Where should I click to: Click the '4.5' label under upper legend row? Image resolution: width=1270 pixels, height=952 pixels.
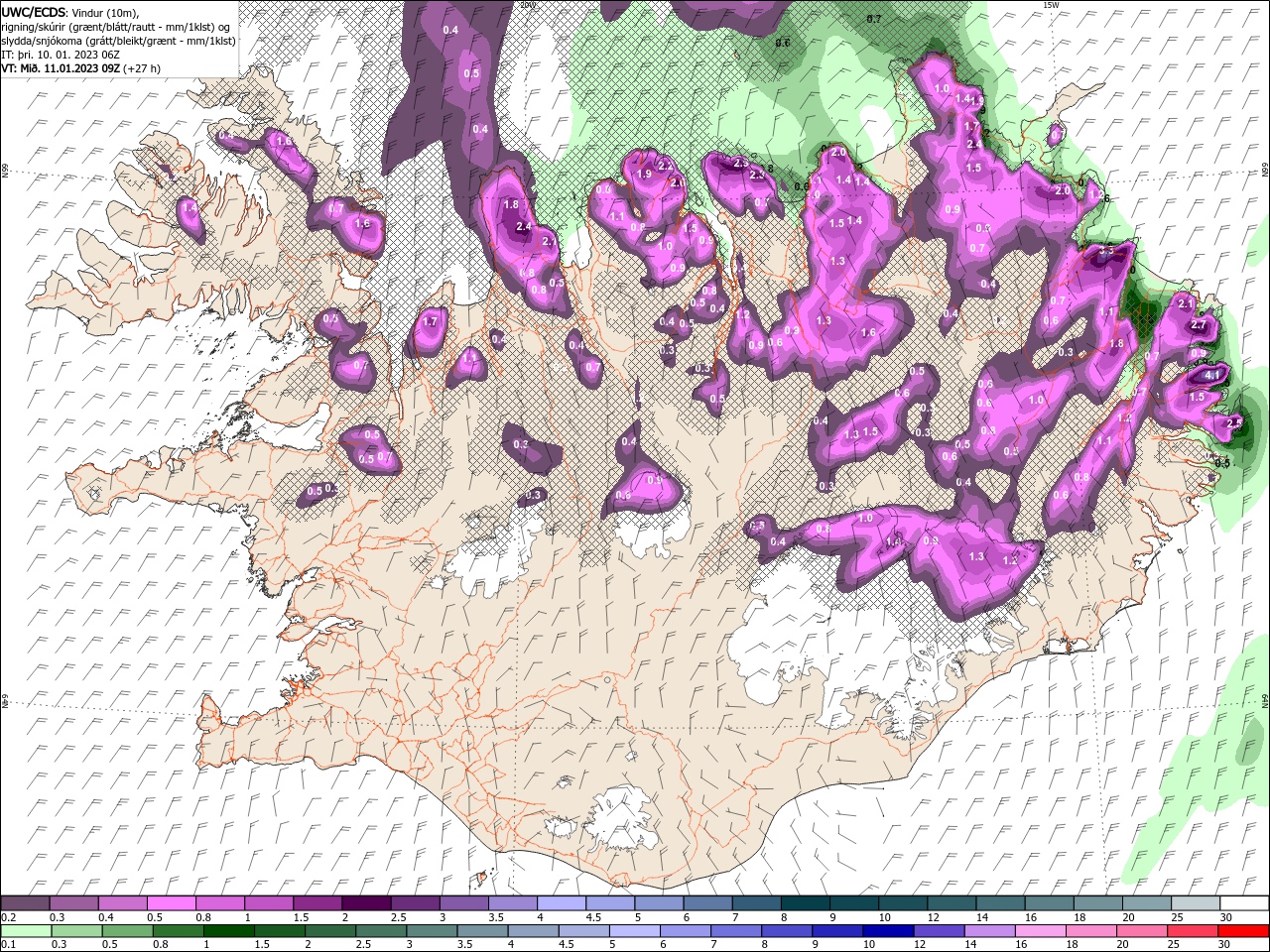pos(594,917)
